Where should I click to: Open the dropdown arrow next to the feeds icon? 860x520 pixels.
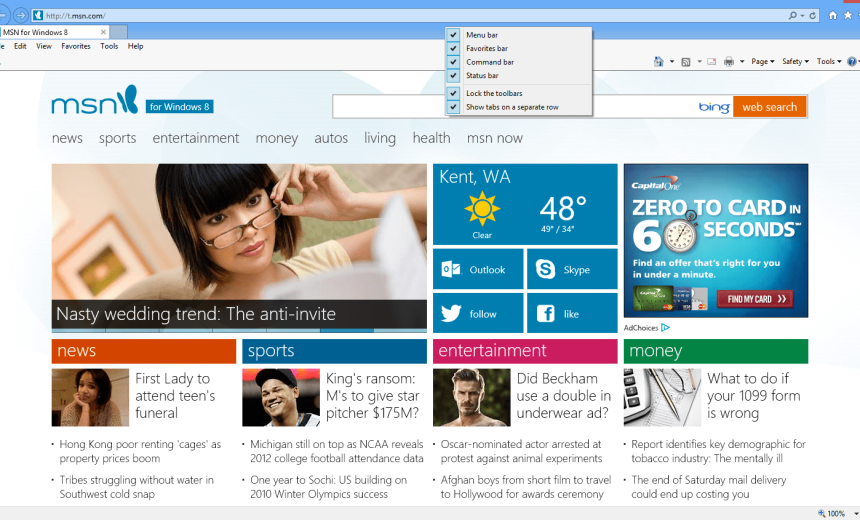coord(699,62)
